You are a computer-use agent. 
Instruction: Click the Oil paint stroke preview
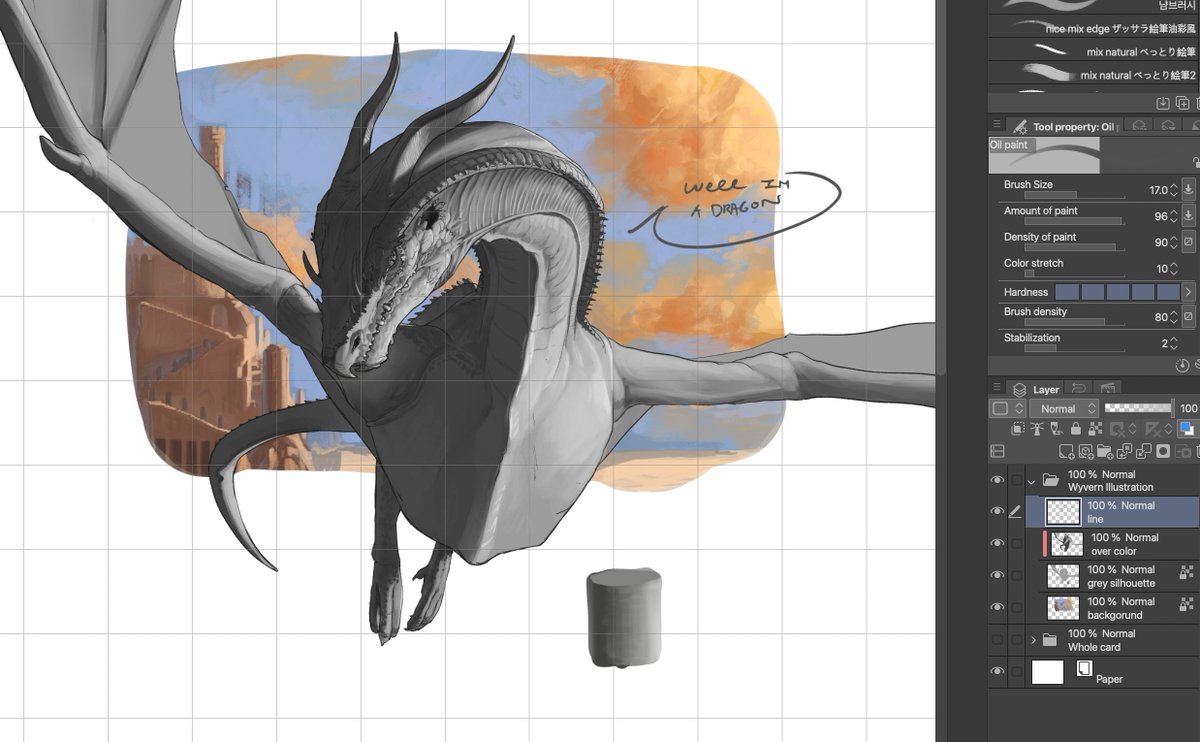1044,155
